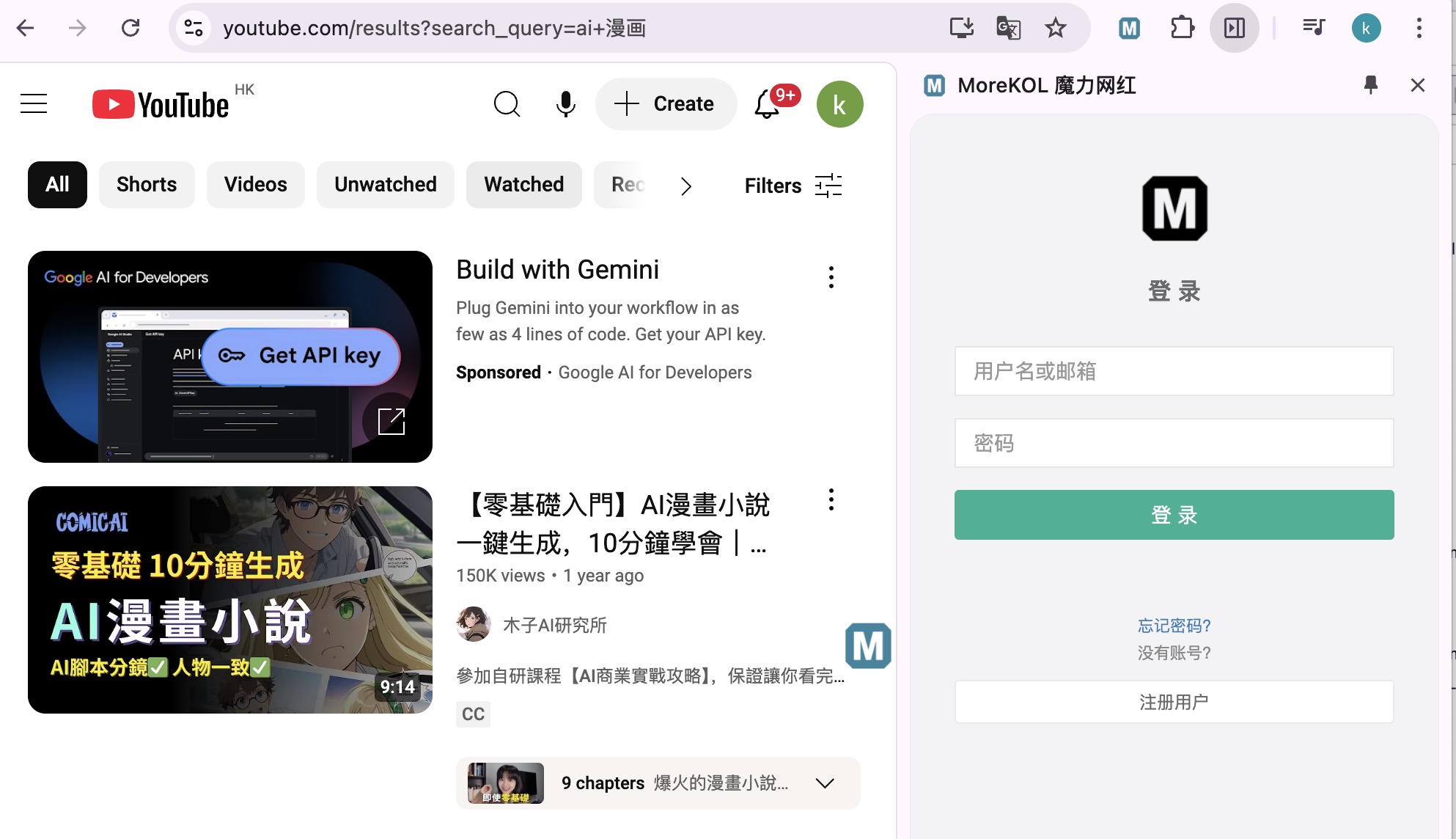This screenshot has height=839, width=1456.
Task: Click the floating MoreKOL M badge
Action: [868, 646]
